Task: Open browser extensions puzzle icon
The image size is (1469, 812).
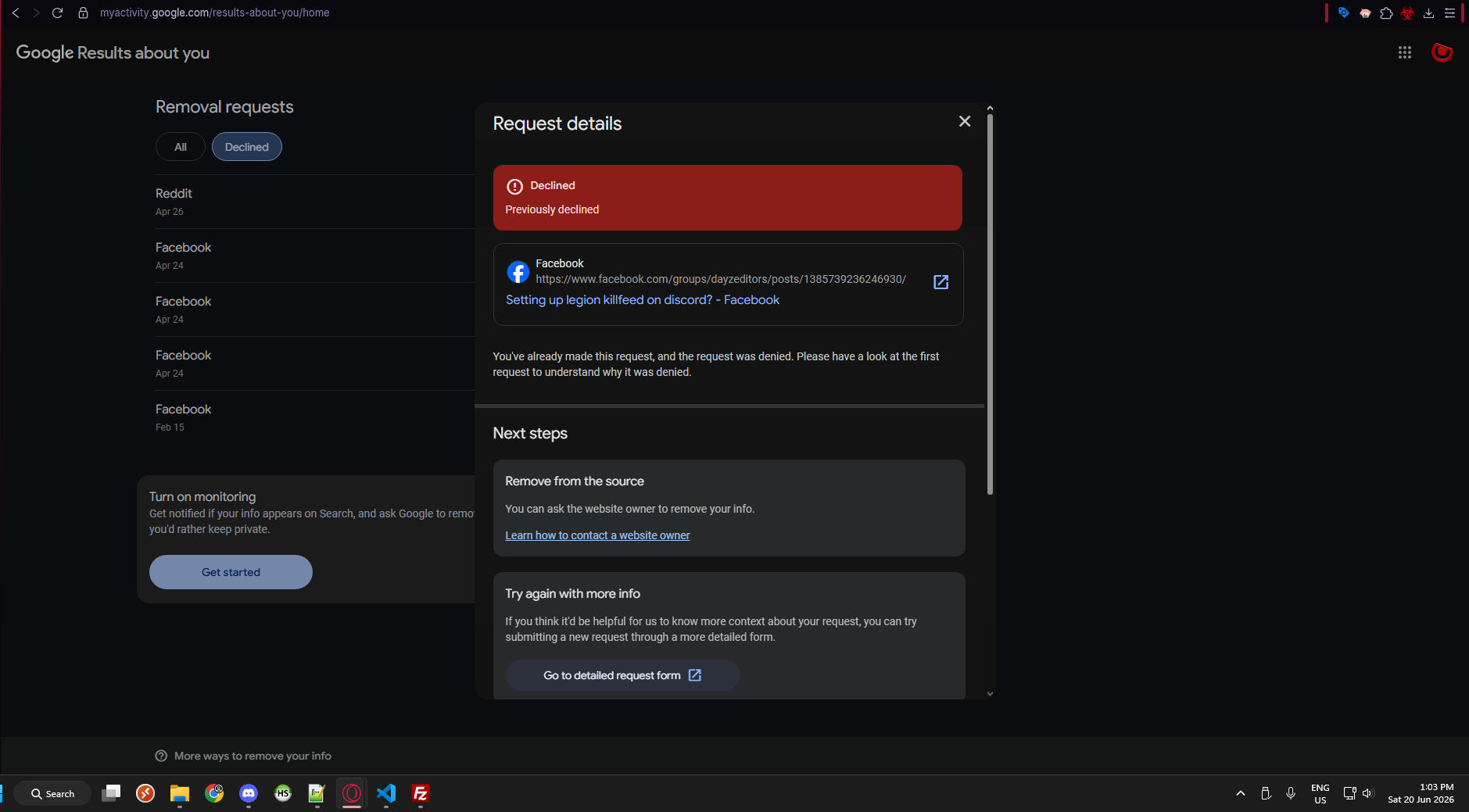Action: pos(1386,13)
